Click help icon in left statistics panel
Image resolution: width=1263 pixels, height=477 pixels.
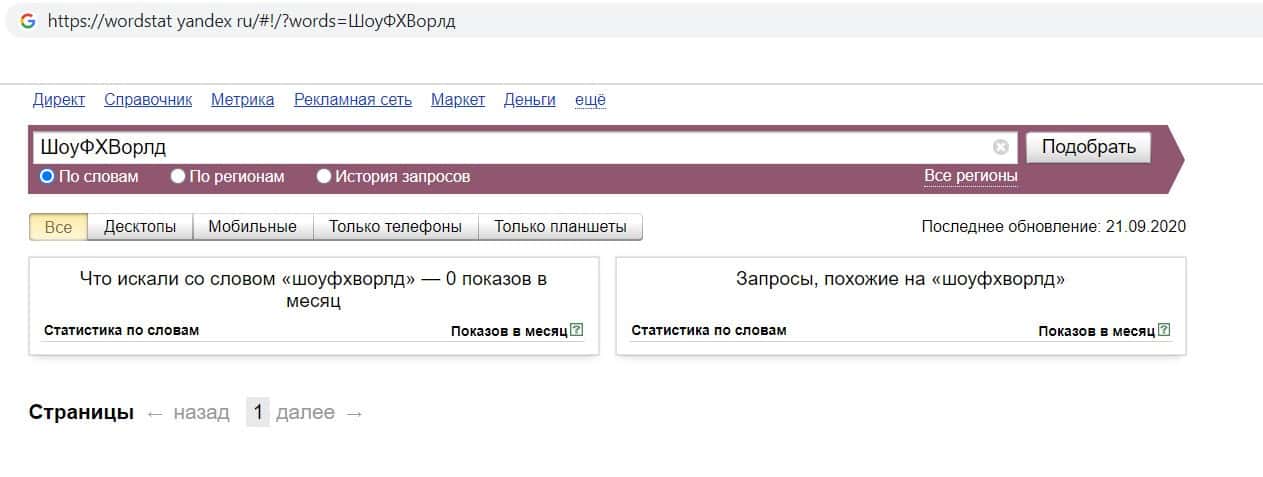[576, 330]
